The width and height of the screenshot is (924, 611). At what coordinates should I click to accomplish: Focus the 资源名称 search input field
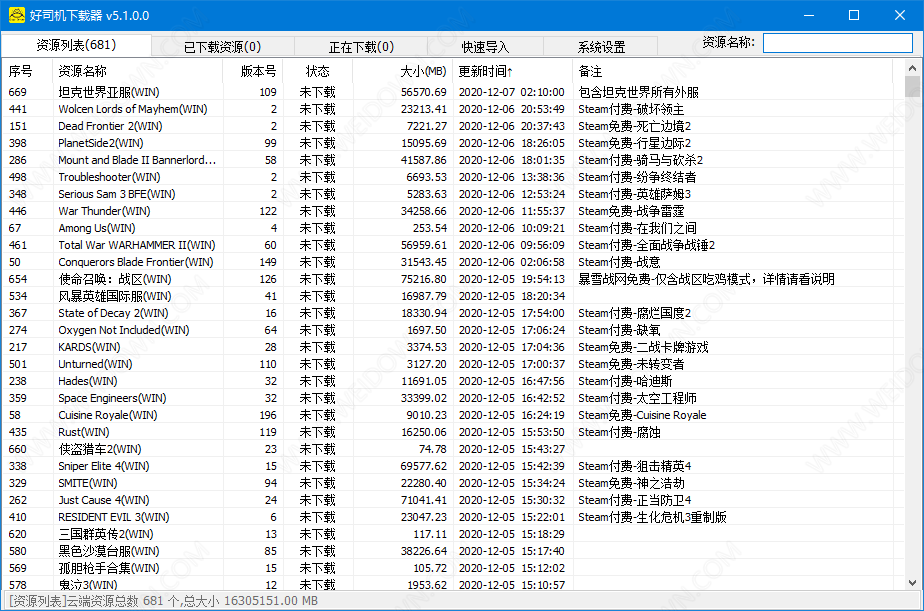837,43
